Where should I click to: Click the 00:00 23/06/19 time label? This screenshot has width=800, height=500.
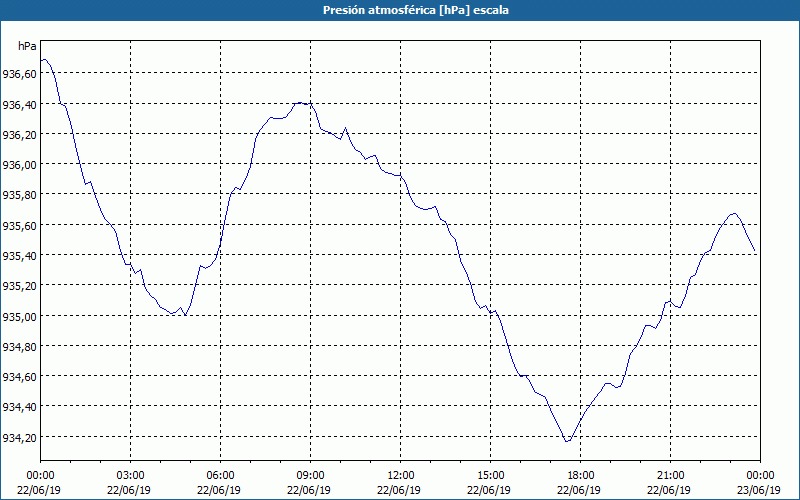tap(759, 483)
